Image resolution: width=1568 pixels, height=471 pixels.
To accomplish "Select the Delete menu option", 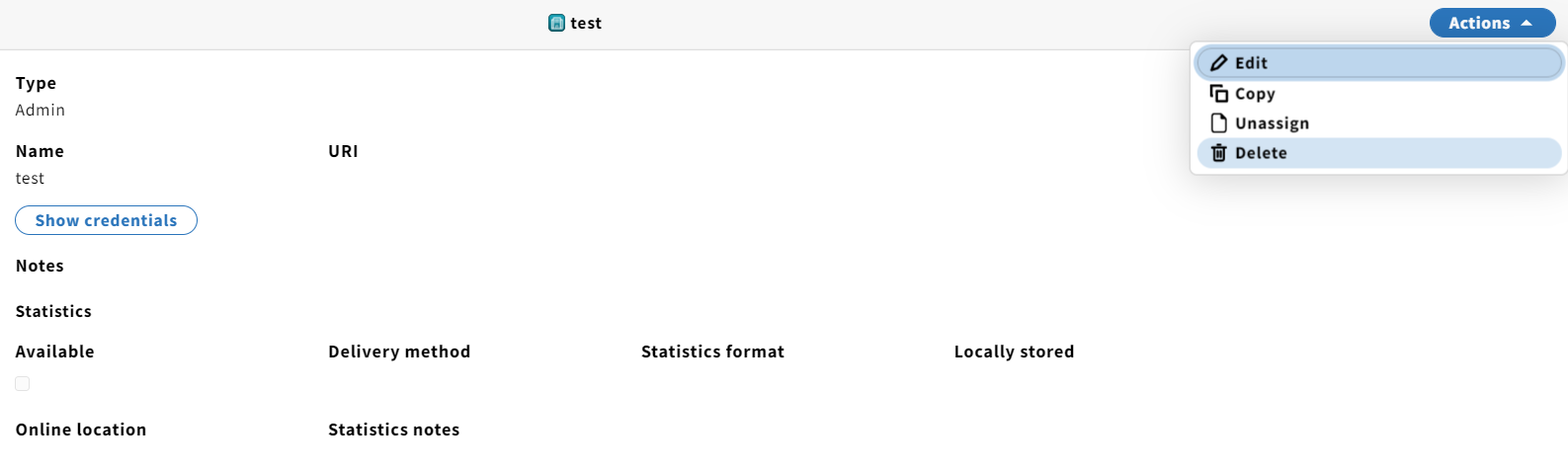I will 1379,153.
